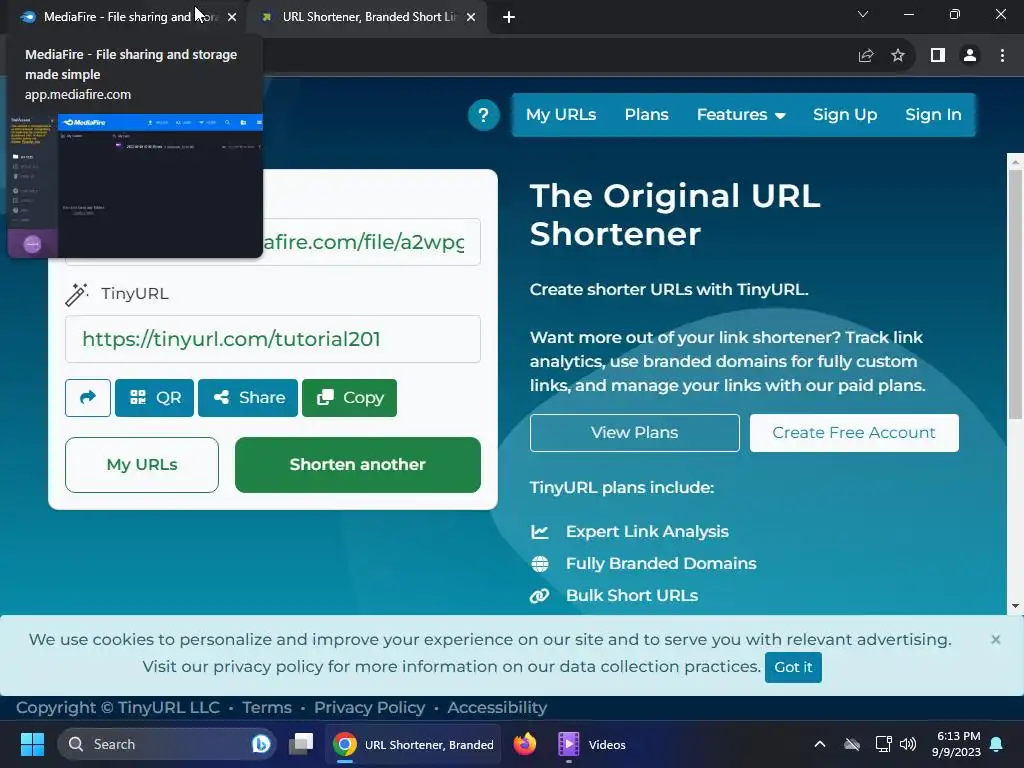
Task: Open My URLs white button in card
Action: click(x=142, y=465)
